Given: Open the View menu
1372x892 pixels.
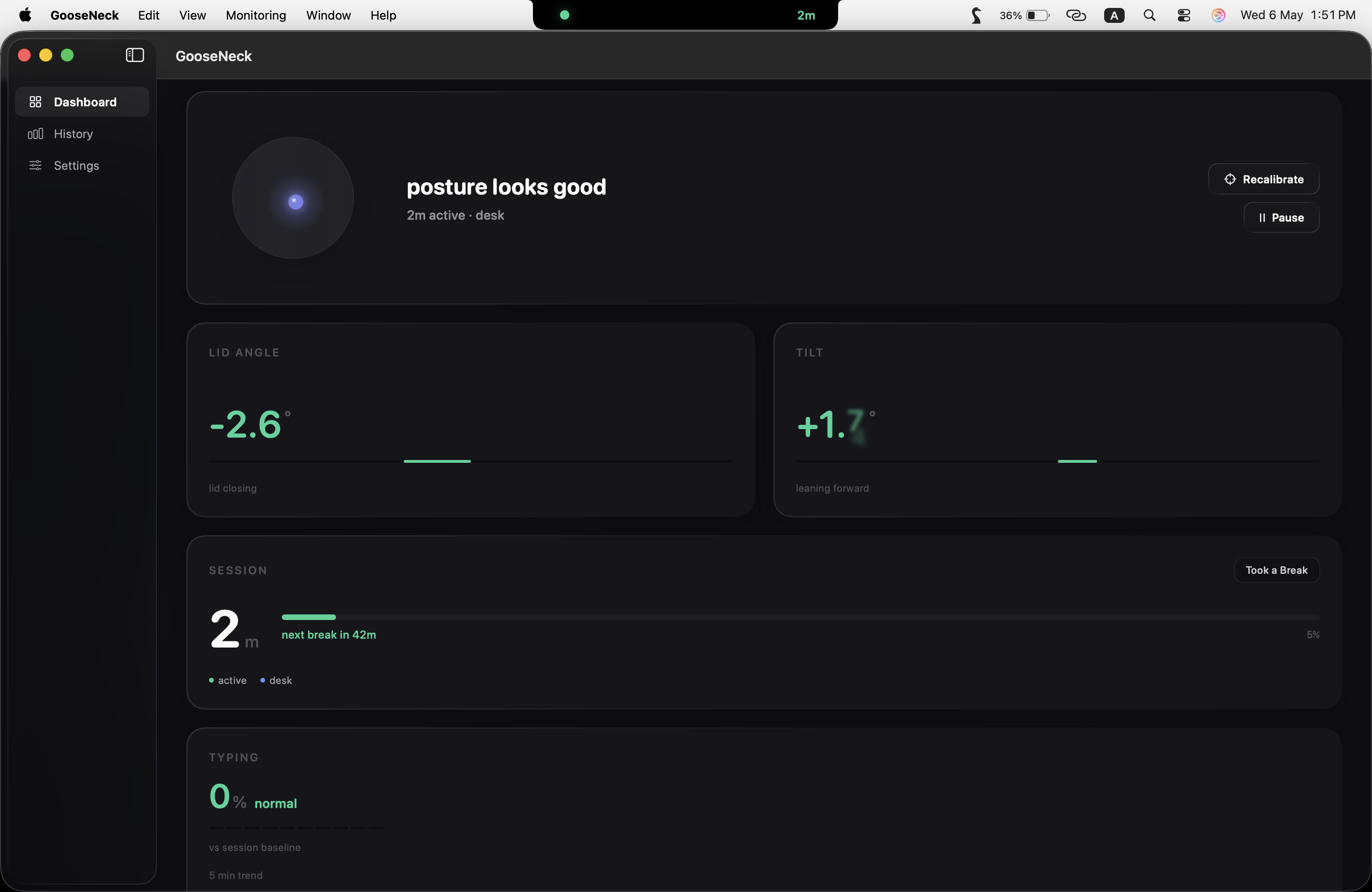Looking at the screenshot, I should click(193, 15).
